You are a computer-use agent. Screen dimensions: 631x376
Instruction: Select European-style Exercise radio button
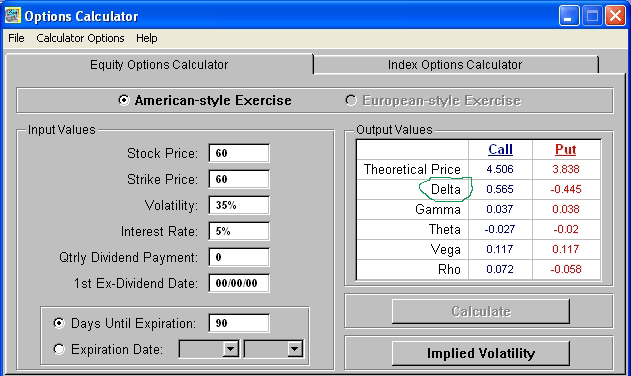(x=351, y=100)
